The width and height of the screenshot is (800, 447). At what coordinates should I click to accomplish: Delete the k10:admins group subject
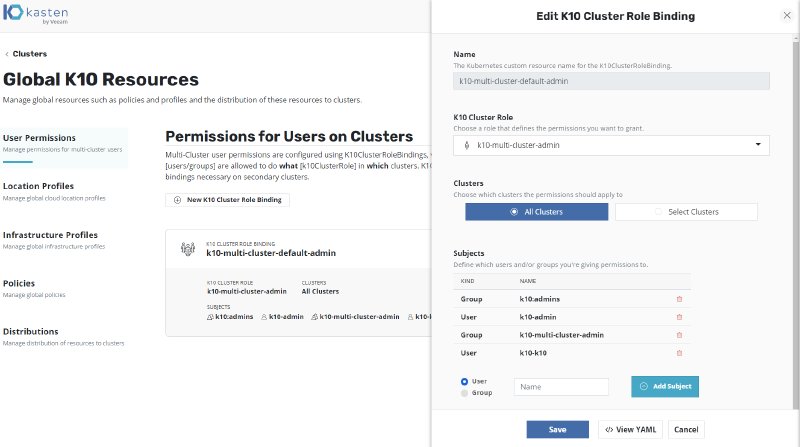(679, 299)
